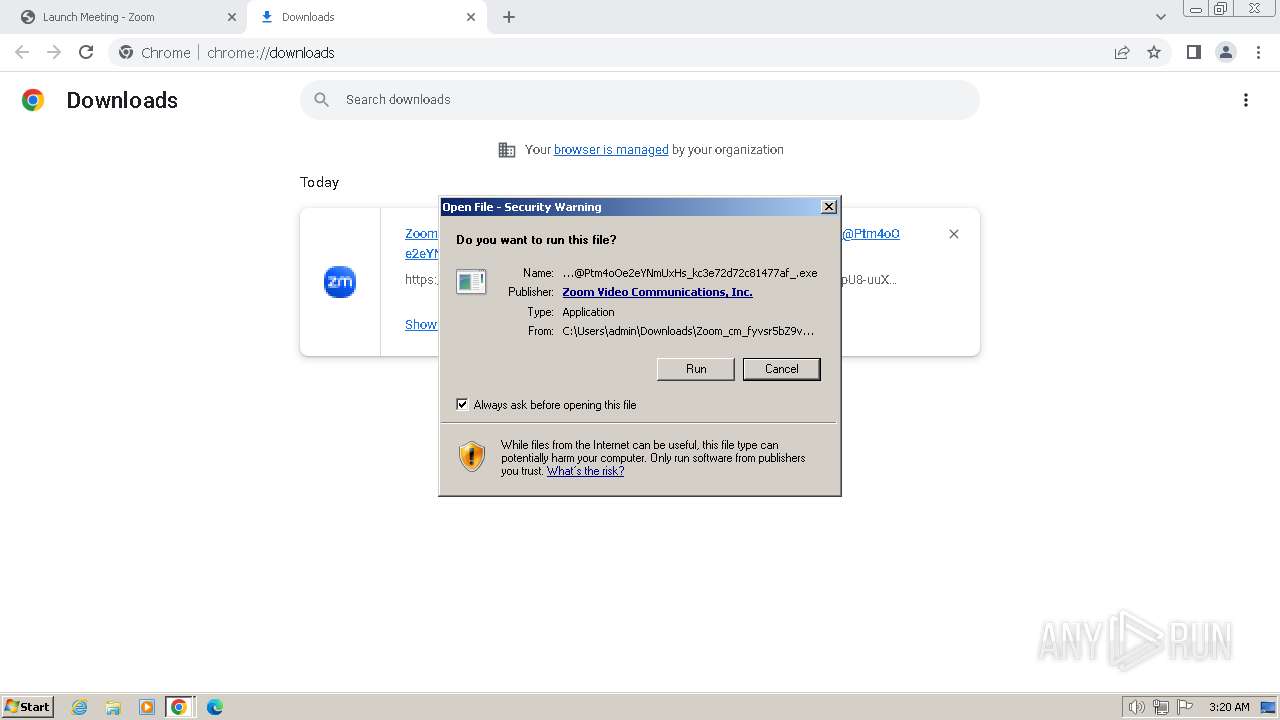
Task: Open File Explorer from taskbar
Action: pos(113,707)
